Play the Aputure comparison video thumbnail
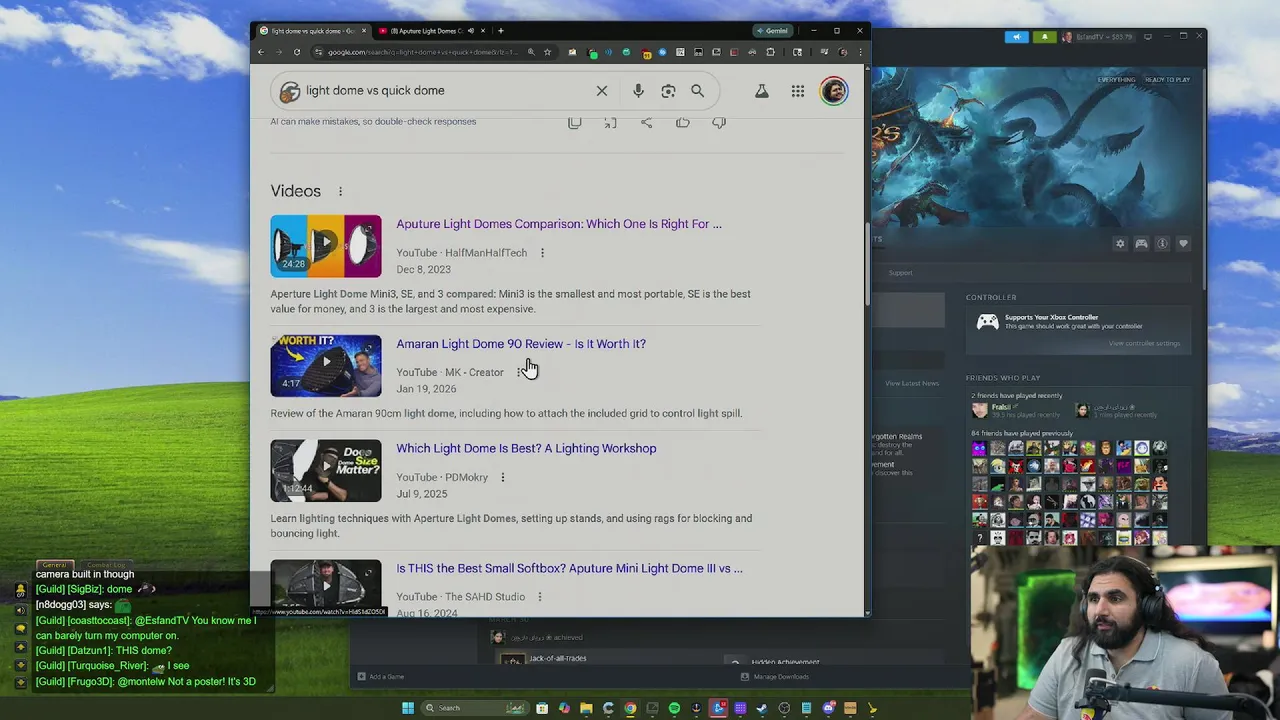 326,246
